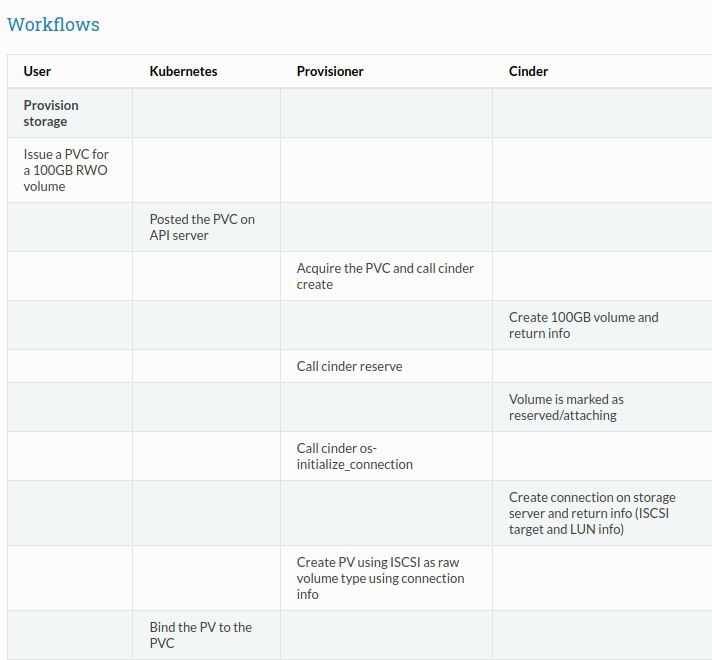Viewport: 712px width, 660px height.
Task: Click the Cinder column header
Action: tap(528, 71)
